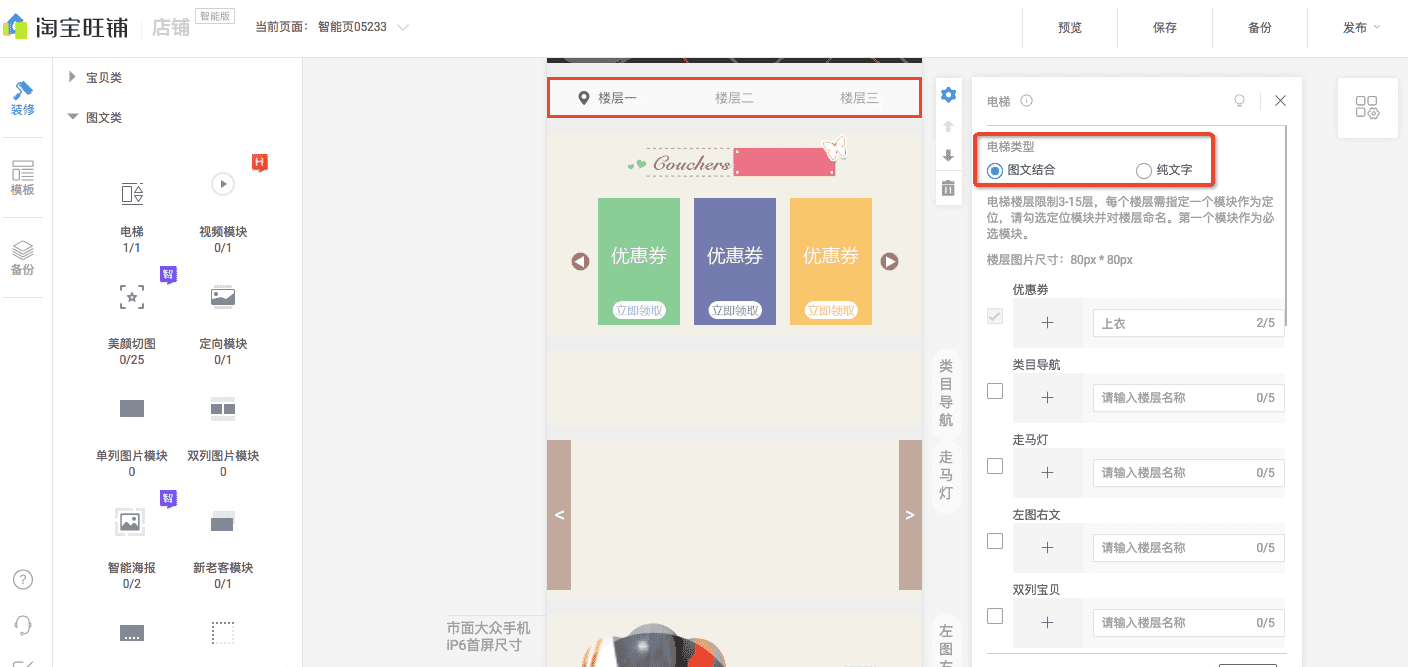
Task: Click the lightbulb tips icon
Action: click(x=1240, y=101)
